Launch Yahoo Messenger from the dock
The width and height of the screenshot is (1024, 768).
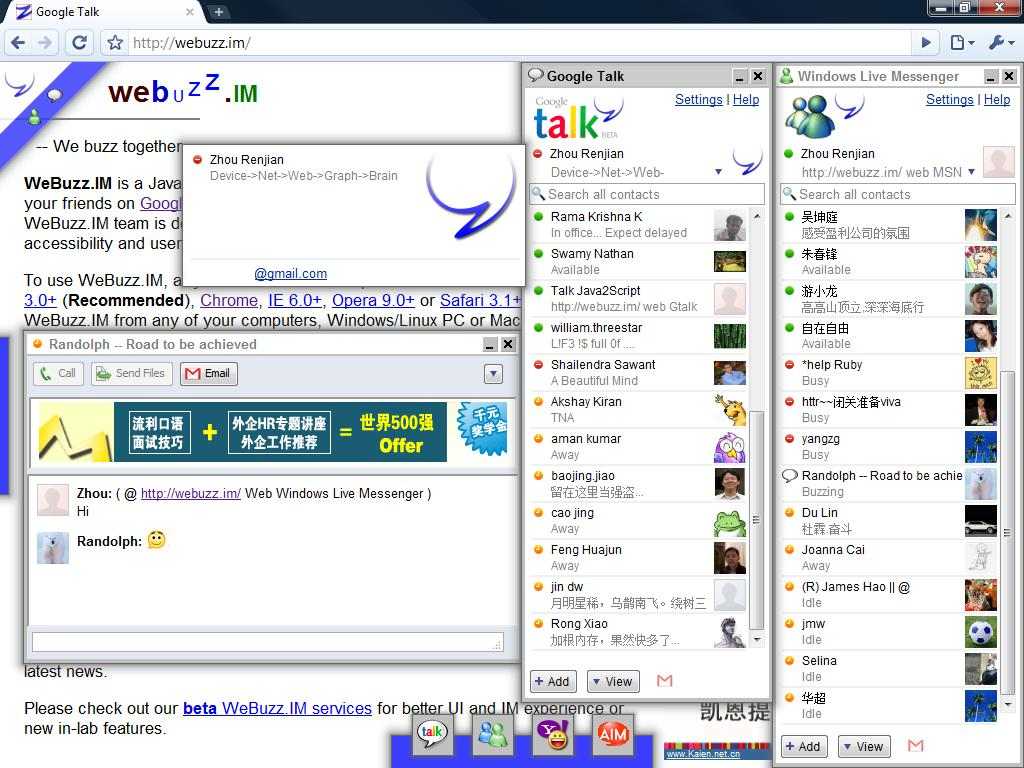tap(553, 734)
